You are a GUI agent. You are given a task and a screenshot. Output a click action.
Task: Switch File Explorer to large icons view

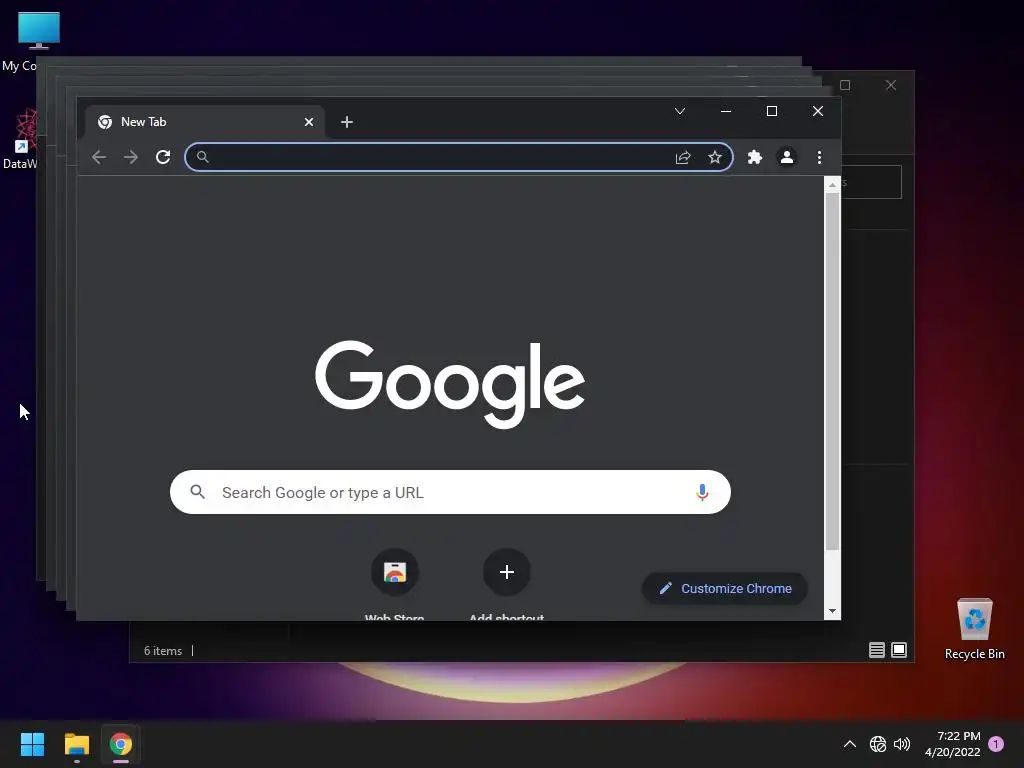pos(899,650)
